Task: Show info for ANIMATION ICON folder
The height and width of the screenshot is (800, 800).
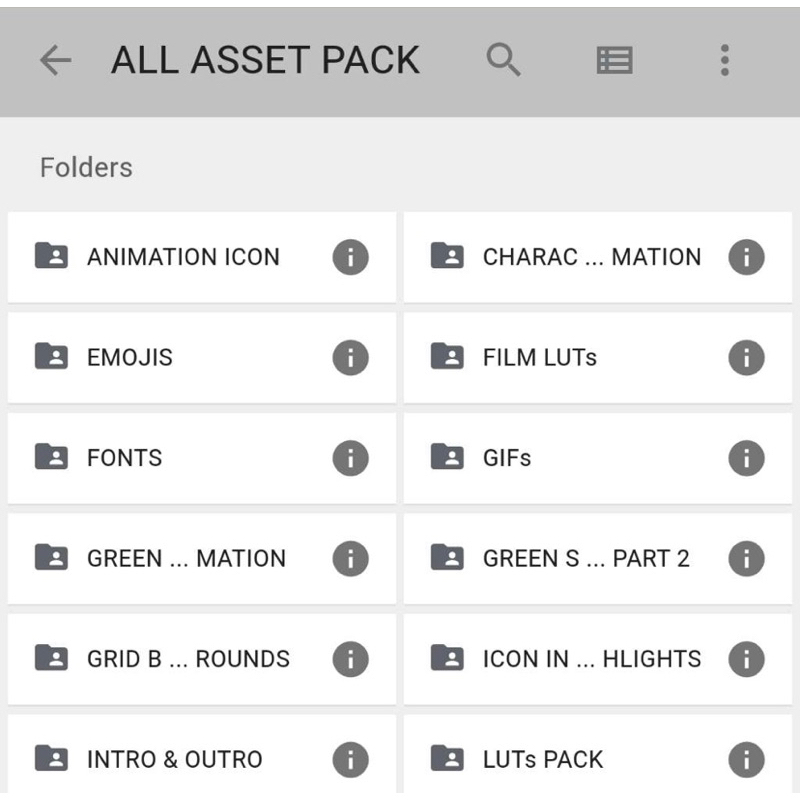Action: [350, 257]
